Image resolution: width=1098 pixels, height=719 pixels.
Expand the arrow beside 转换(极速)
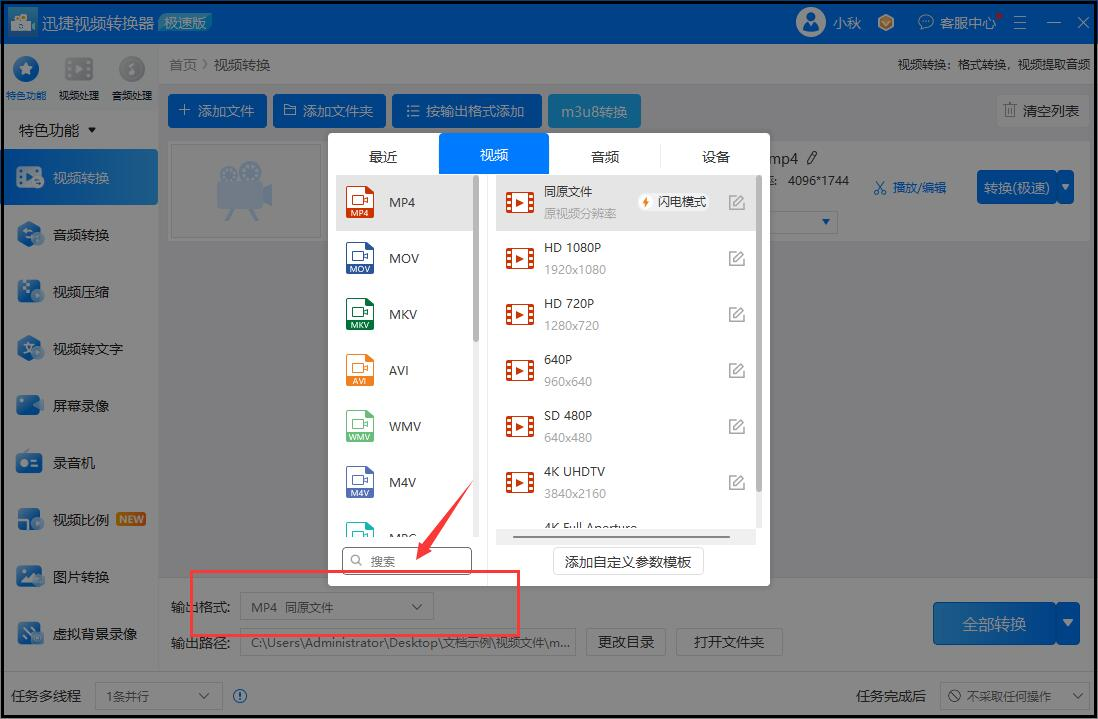point(1066,187)
